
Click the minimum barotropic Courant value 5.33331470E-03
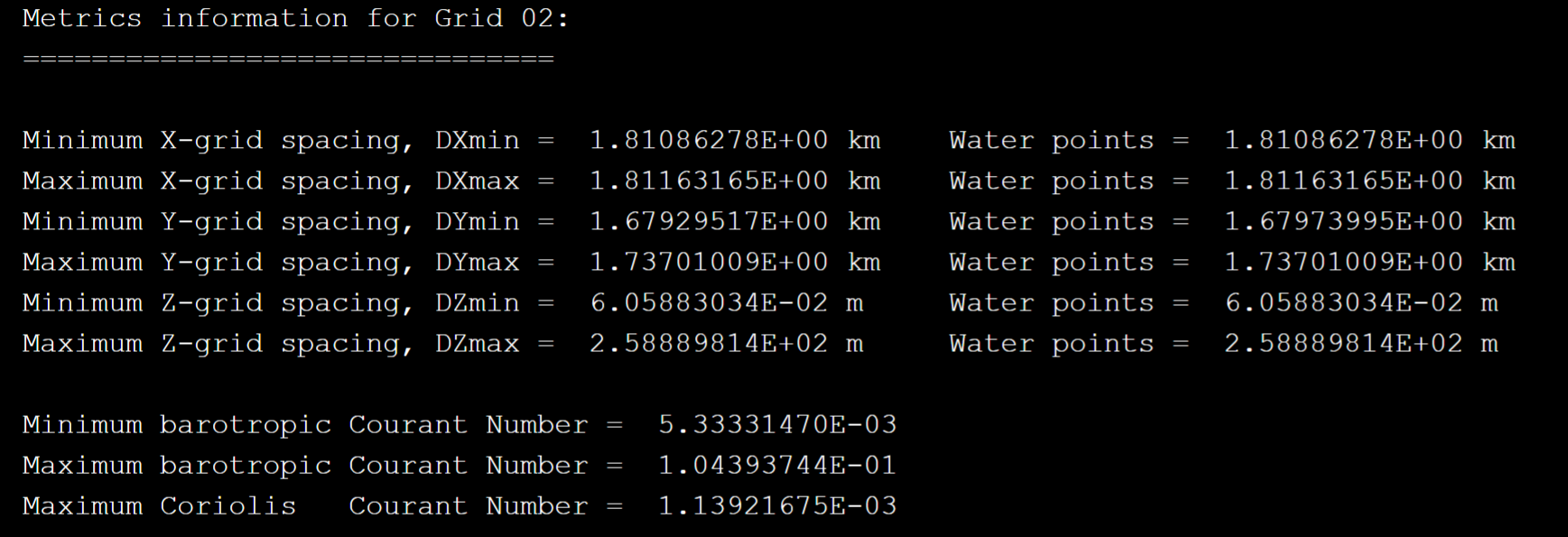pos(777,424)
